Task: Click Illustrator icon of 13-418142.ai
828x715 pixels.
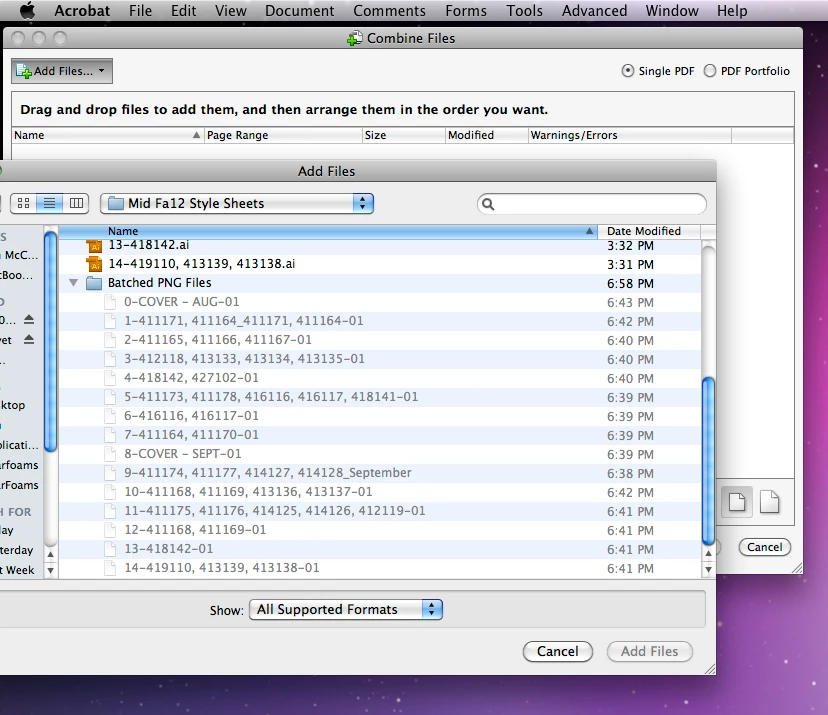Action: pyautogui.click(x=94, y=246)
